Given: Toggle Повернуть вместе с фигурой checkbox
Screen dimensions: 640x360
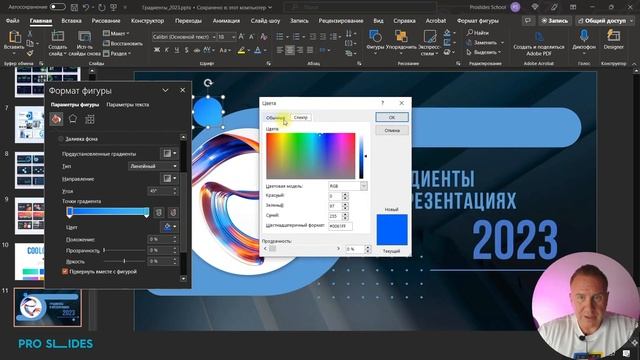Looking at the screenshot, I should [x=65, y=271].
